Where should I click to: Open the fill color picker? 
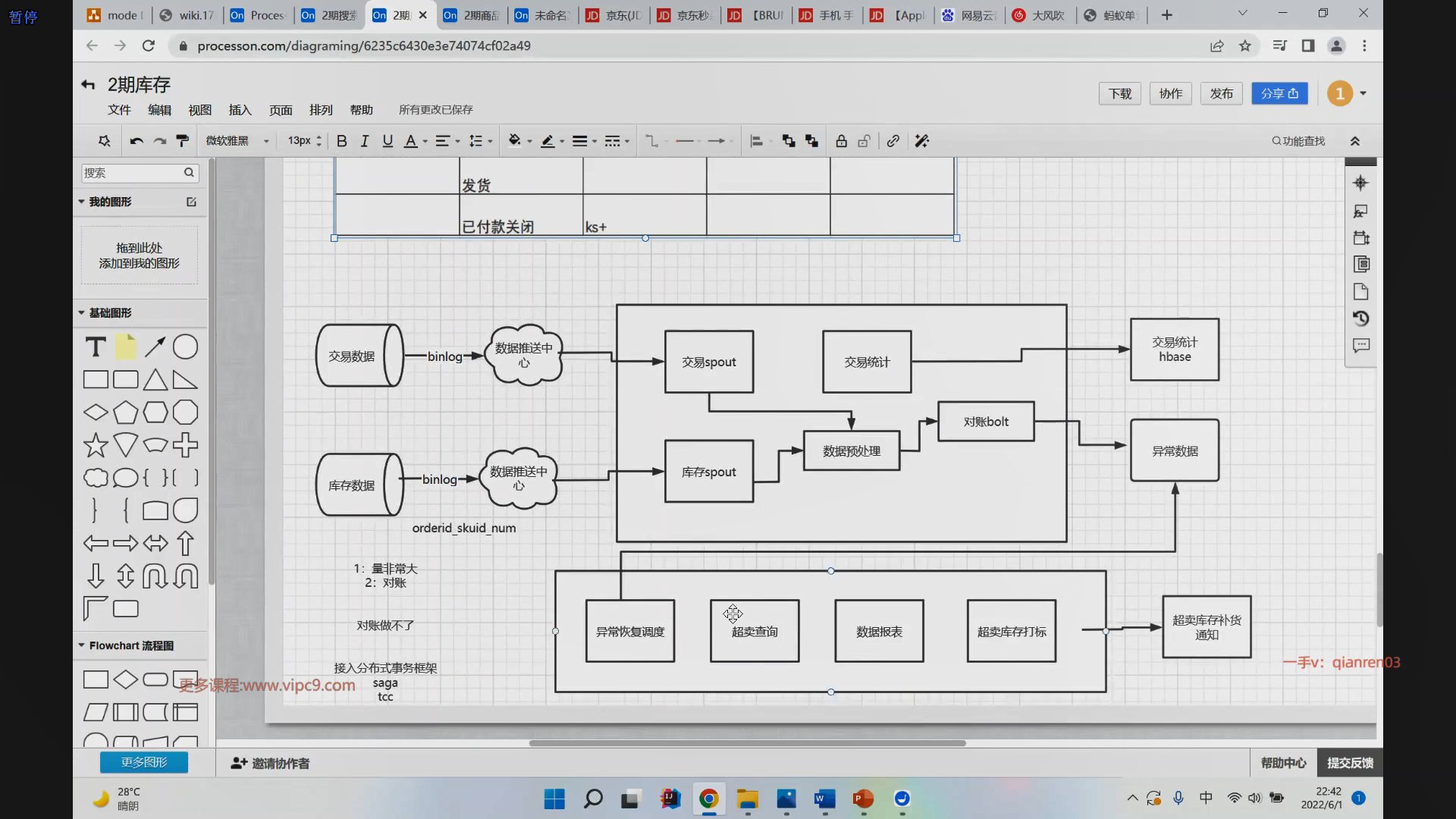pyautogui.click(x=515, y=141)
